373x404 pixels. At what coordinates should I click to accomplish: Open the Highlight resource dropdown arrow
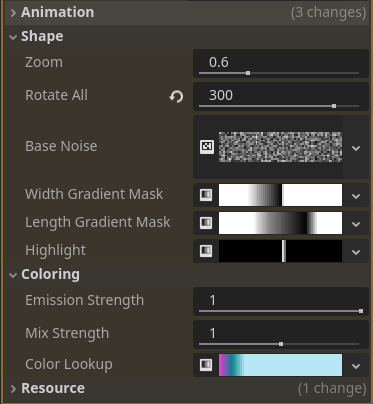tap(356, 252)
